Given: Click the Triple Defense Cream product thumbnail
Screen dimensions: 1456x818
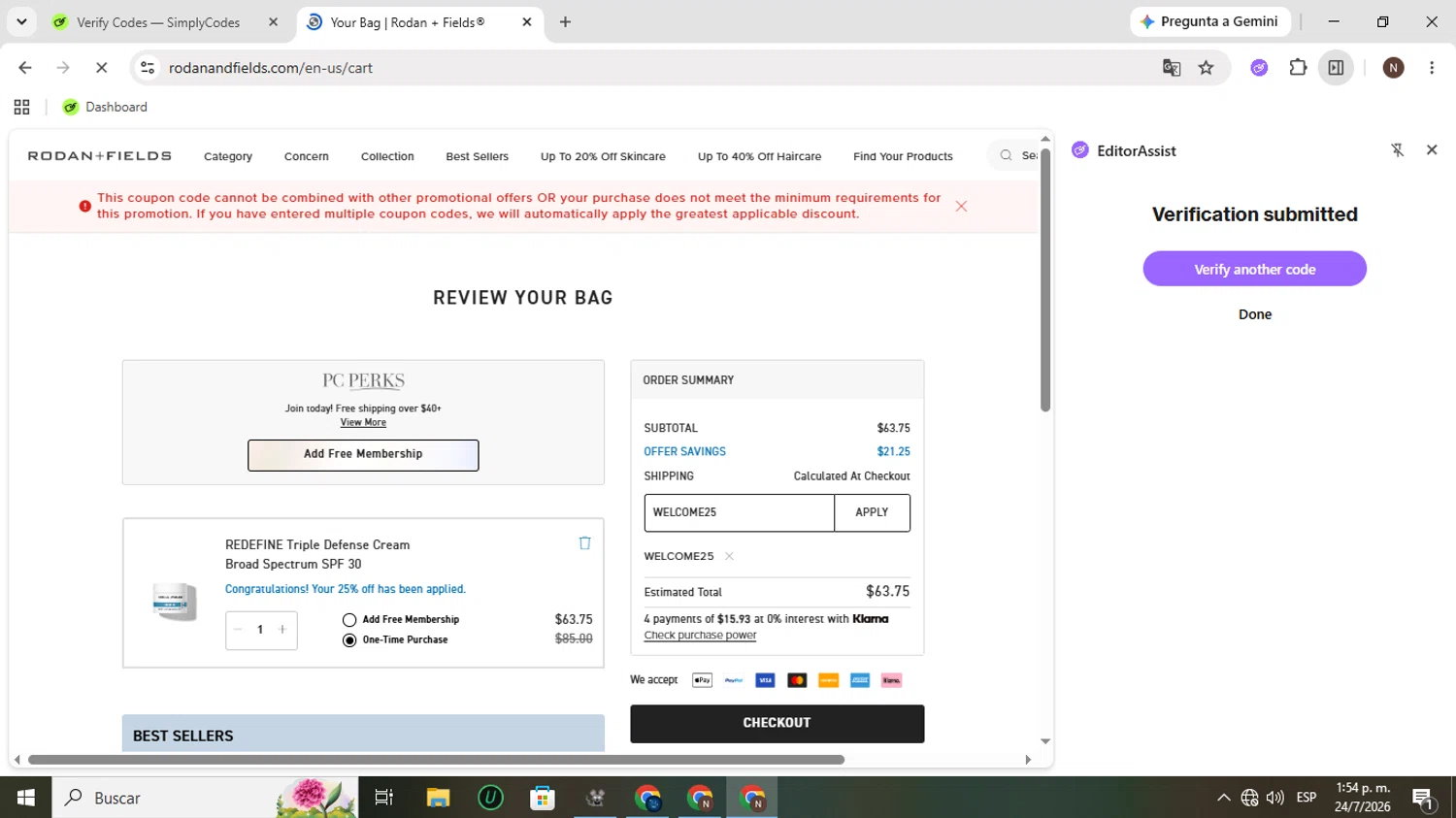Looking at the screenshot, I should coord(175,602).
